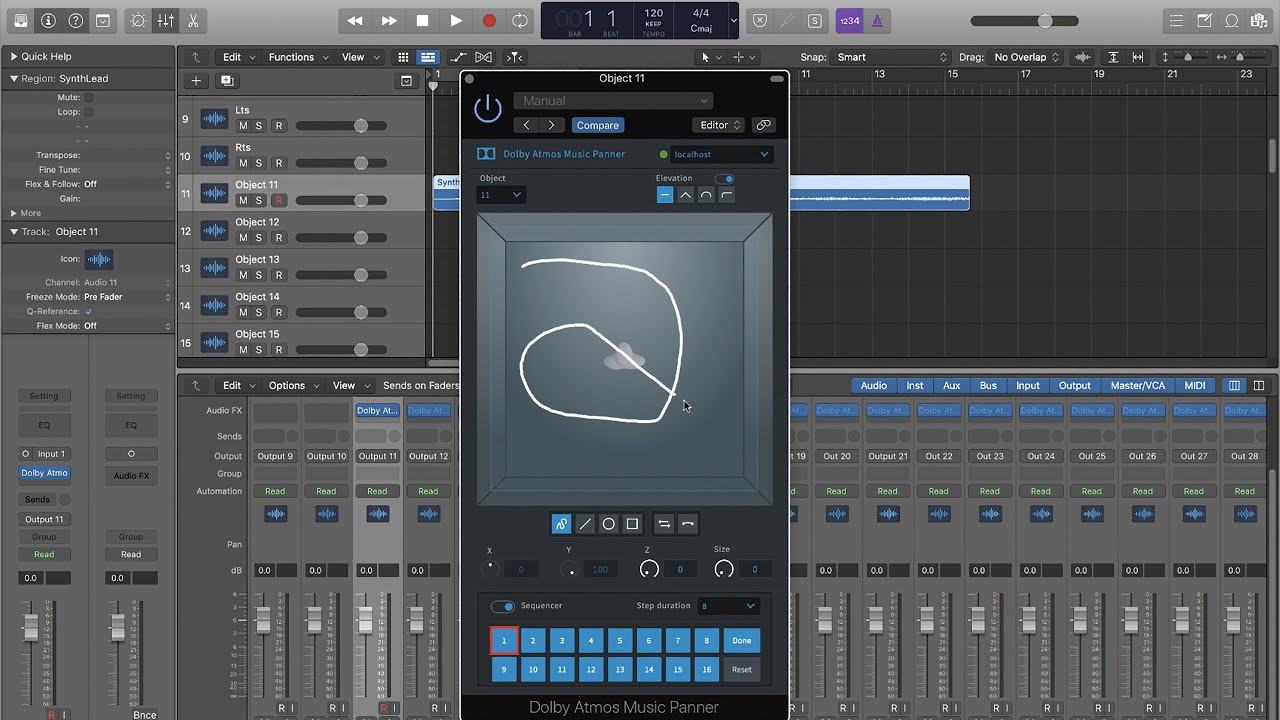Toggle the Mixer faders icon
1280x720 pixels.
point(166,20)
